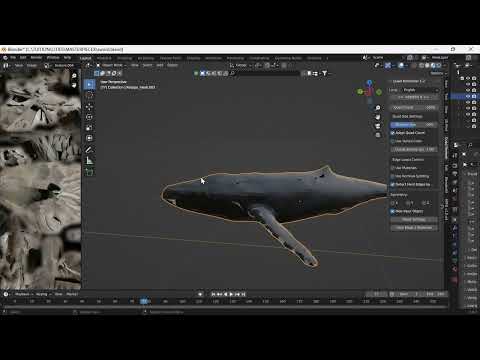This screenshot has height=360, width=480.
Task: Adjust the Adaptive Size slider
Action: (x=414, y=125)
